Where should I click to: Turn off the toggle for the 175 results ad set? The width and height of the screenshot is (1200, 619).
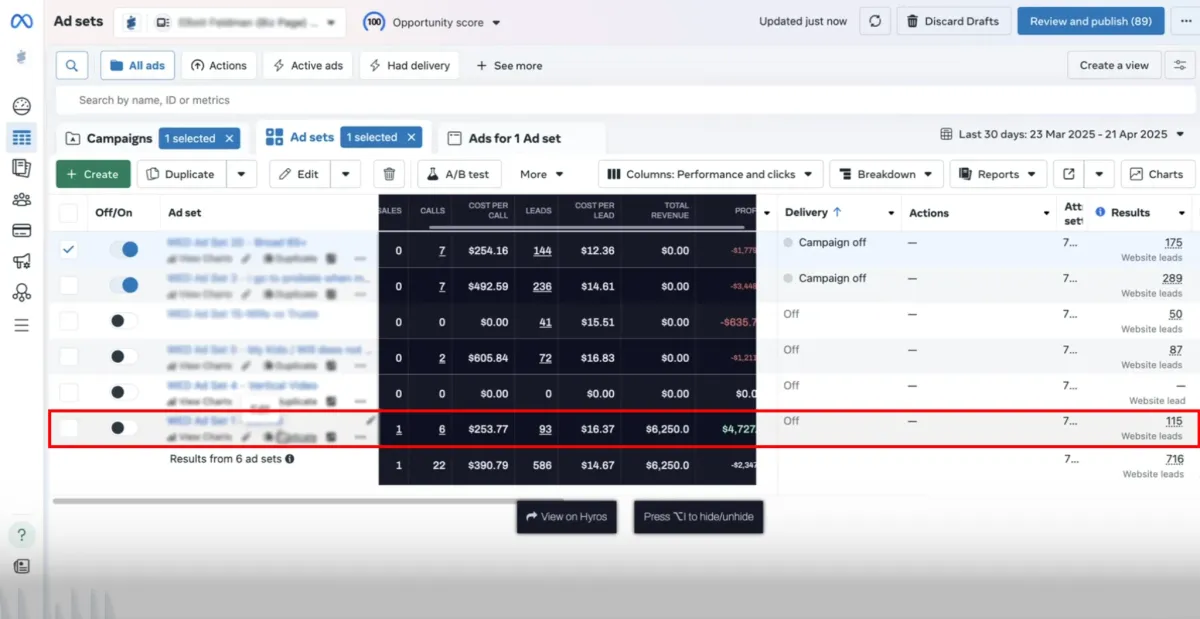(124, 250)
